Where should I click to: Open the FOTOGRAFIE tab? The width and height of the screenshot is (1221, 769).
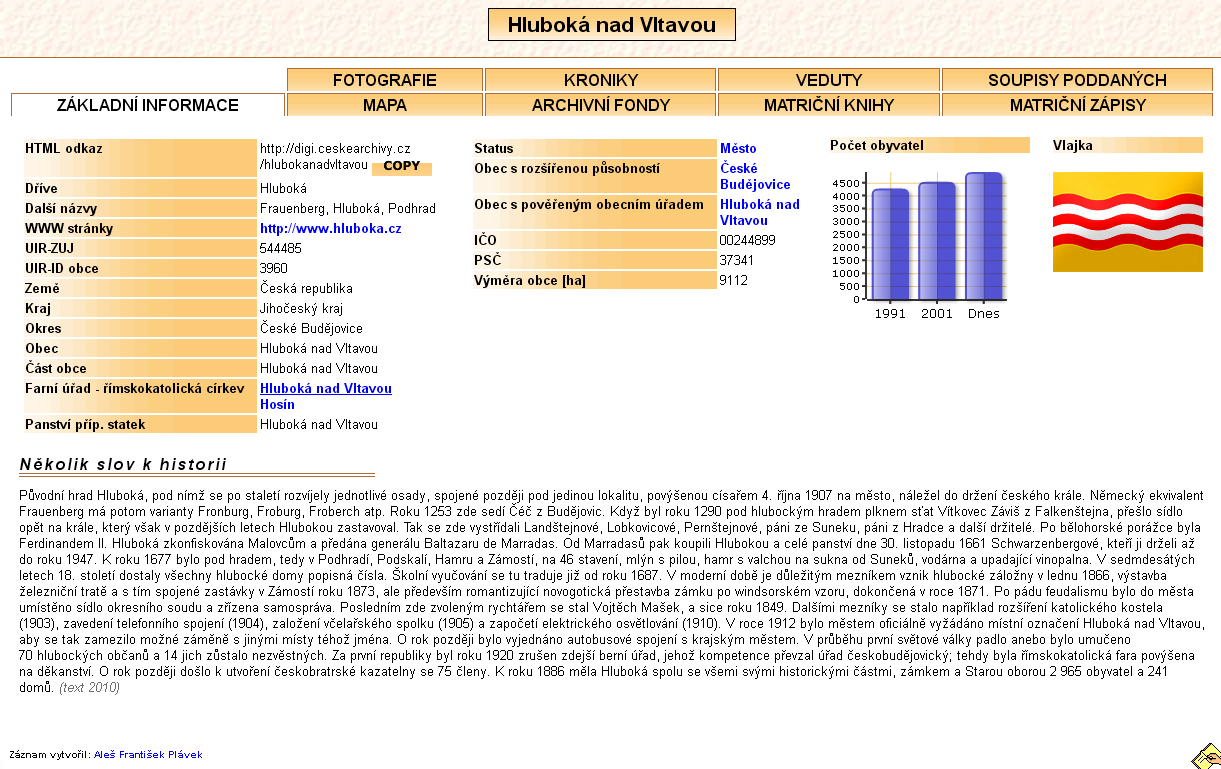pyautogui.click(x=385, y=80)
